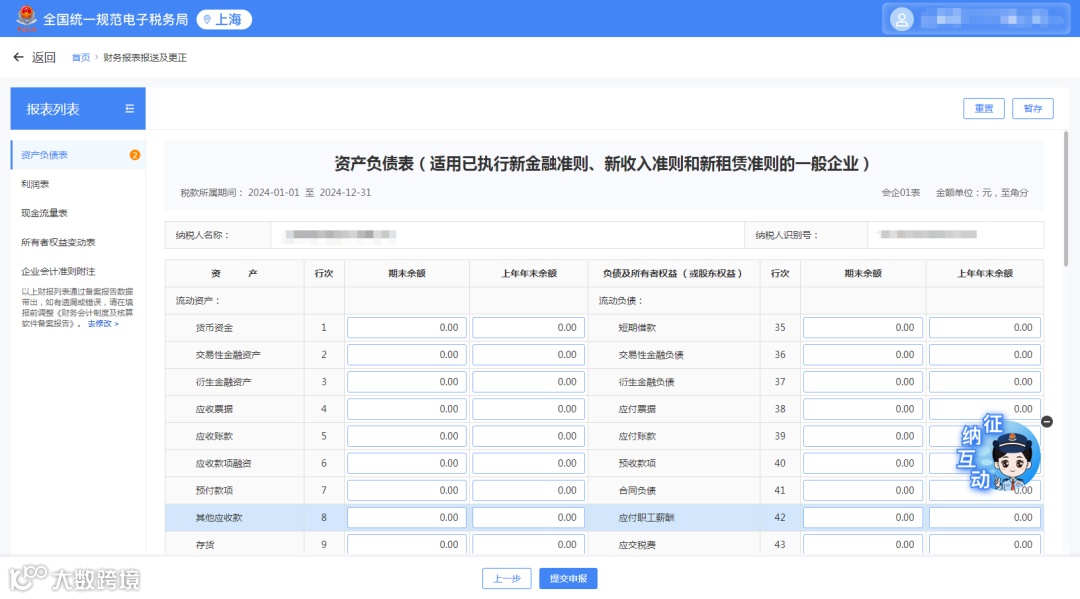The width and height of the screenshot is (1080, 599).
Task: Click the 首页 breadcrumb link
Action: click(81, 57)
